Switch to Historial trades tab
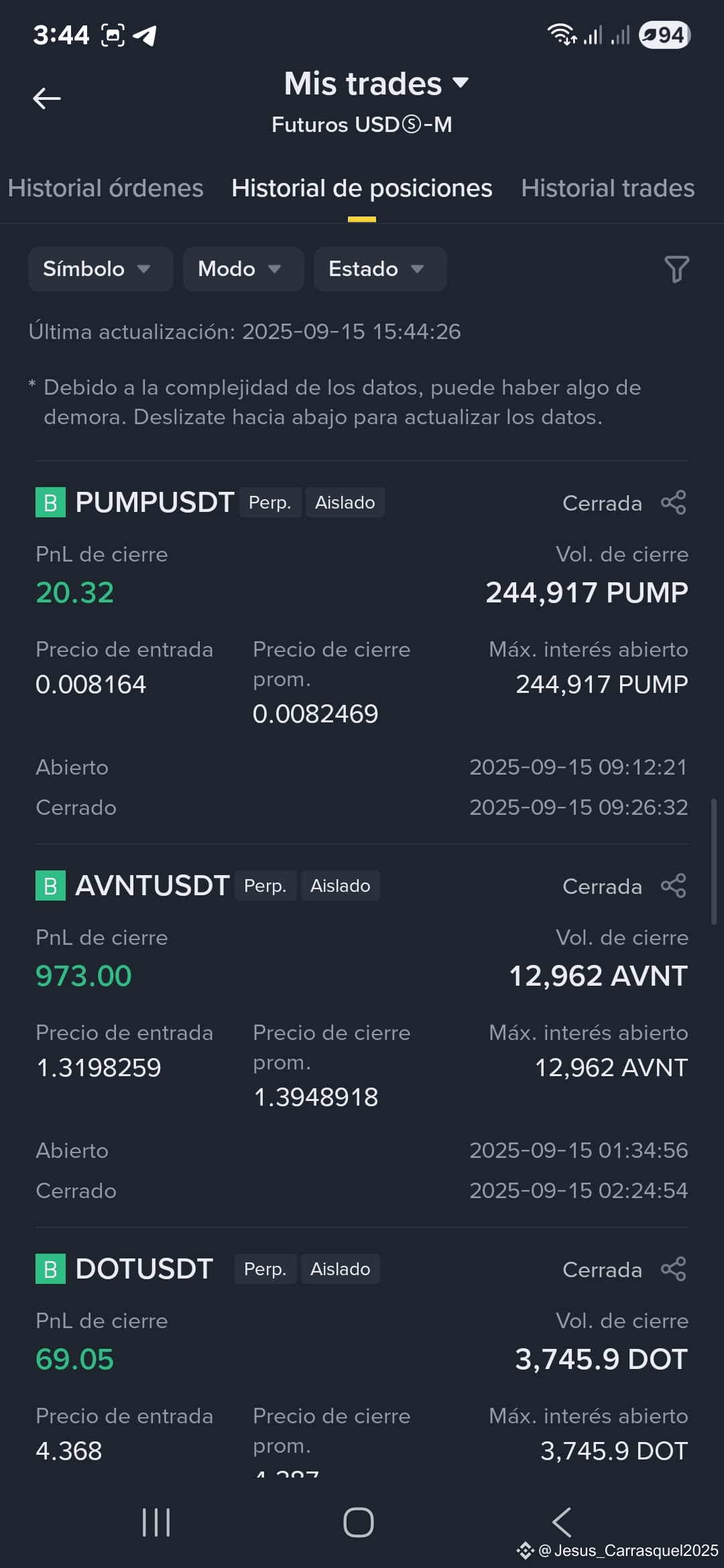Screen dimensions: 724x1568 (x=608, y=188)
